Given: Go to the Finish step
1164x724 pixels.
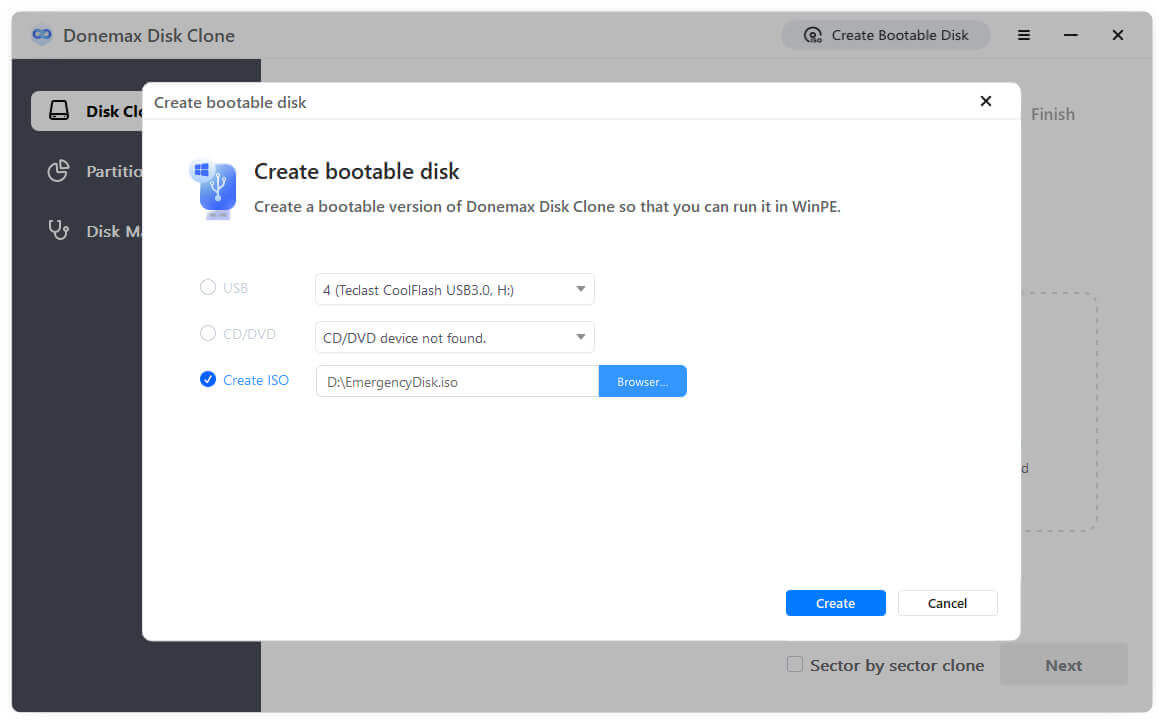Looking at the screenshot, I should coord(1052,114).
